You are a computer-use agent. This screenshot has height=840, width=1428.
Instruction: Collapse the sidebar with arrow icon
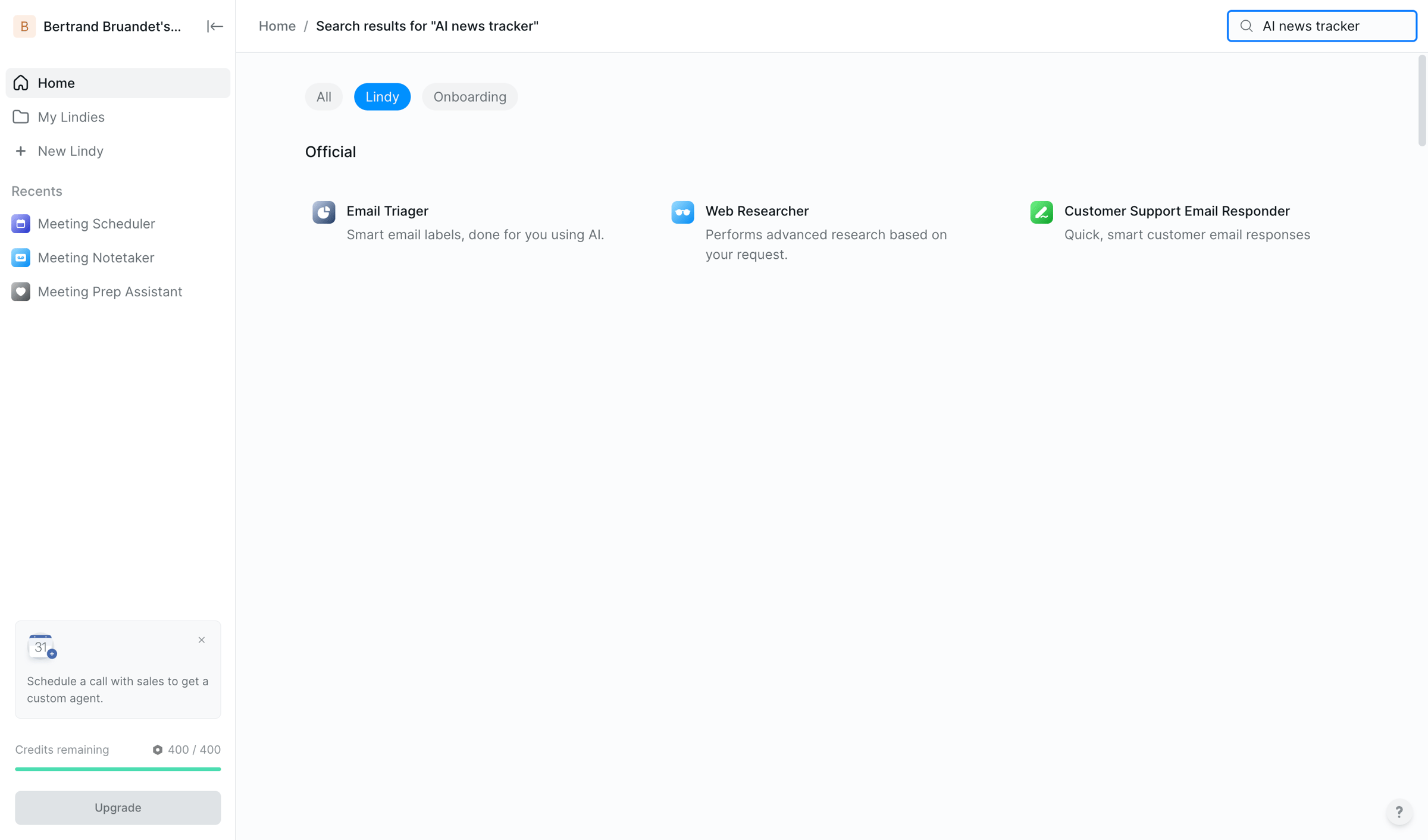point(215,26)
